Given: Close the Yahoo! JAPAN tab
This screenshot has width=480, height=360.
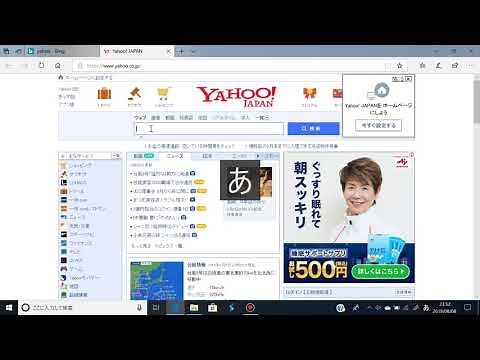Looking at the screenshot, I should [x=169, y=51].
